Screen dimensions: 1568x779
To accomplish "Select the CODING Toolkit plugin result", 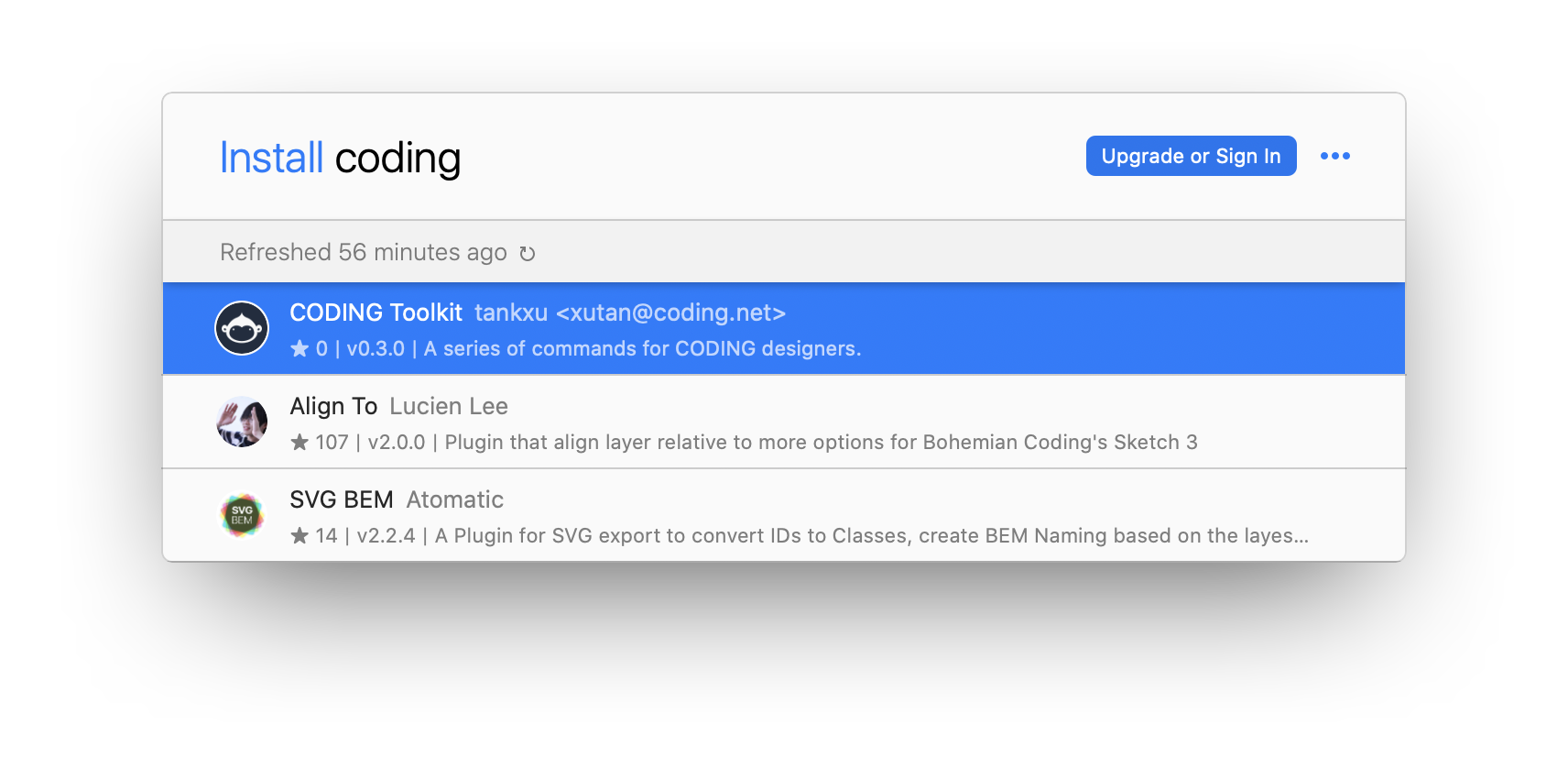I will 784,328.
